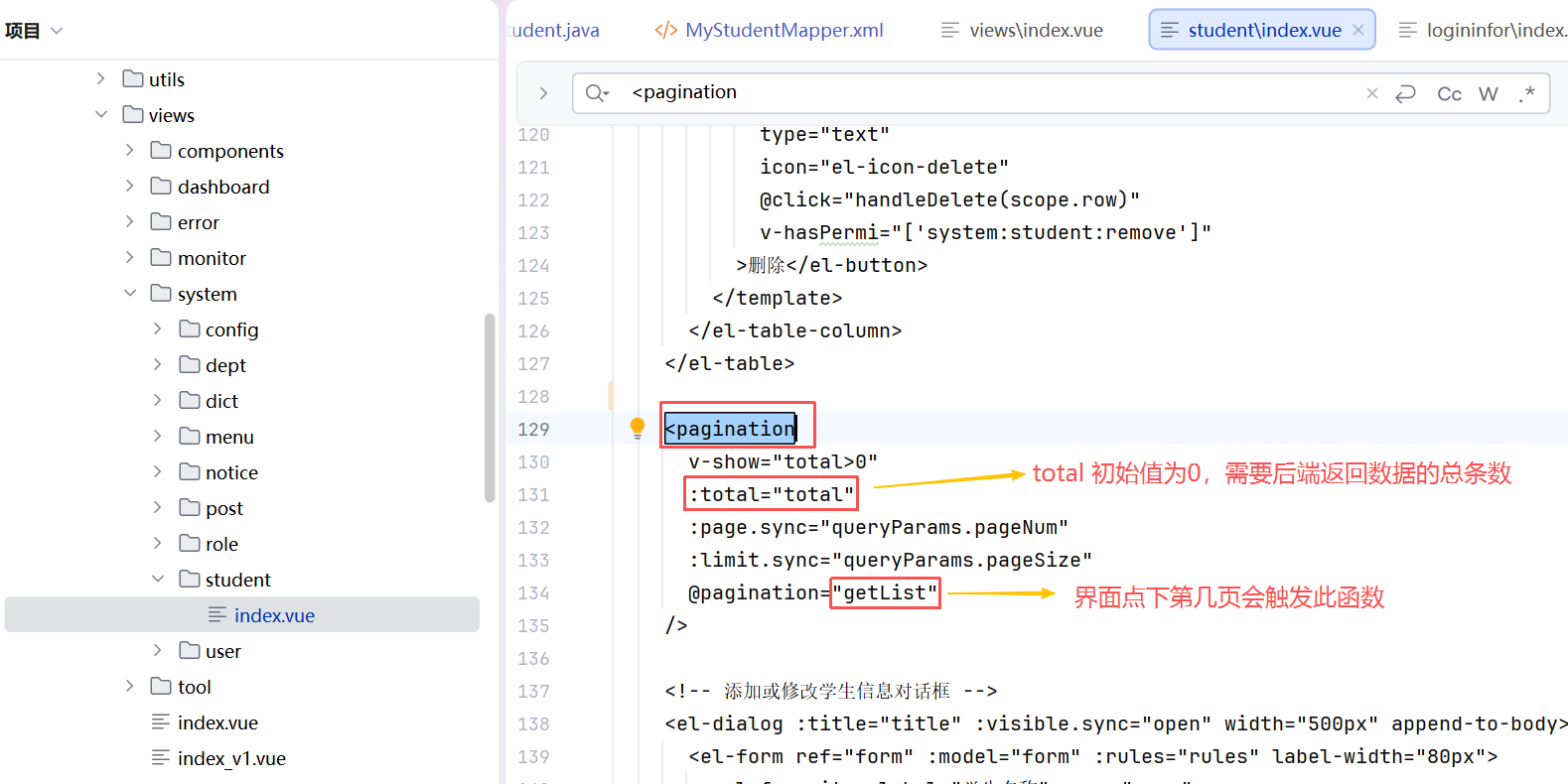Viewport: 1568px width, 784px height.
Task: Open the 项目 project view dropdown
Action: (34, 31)
